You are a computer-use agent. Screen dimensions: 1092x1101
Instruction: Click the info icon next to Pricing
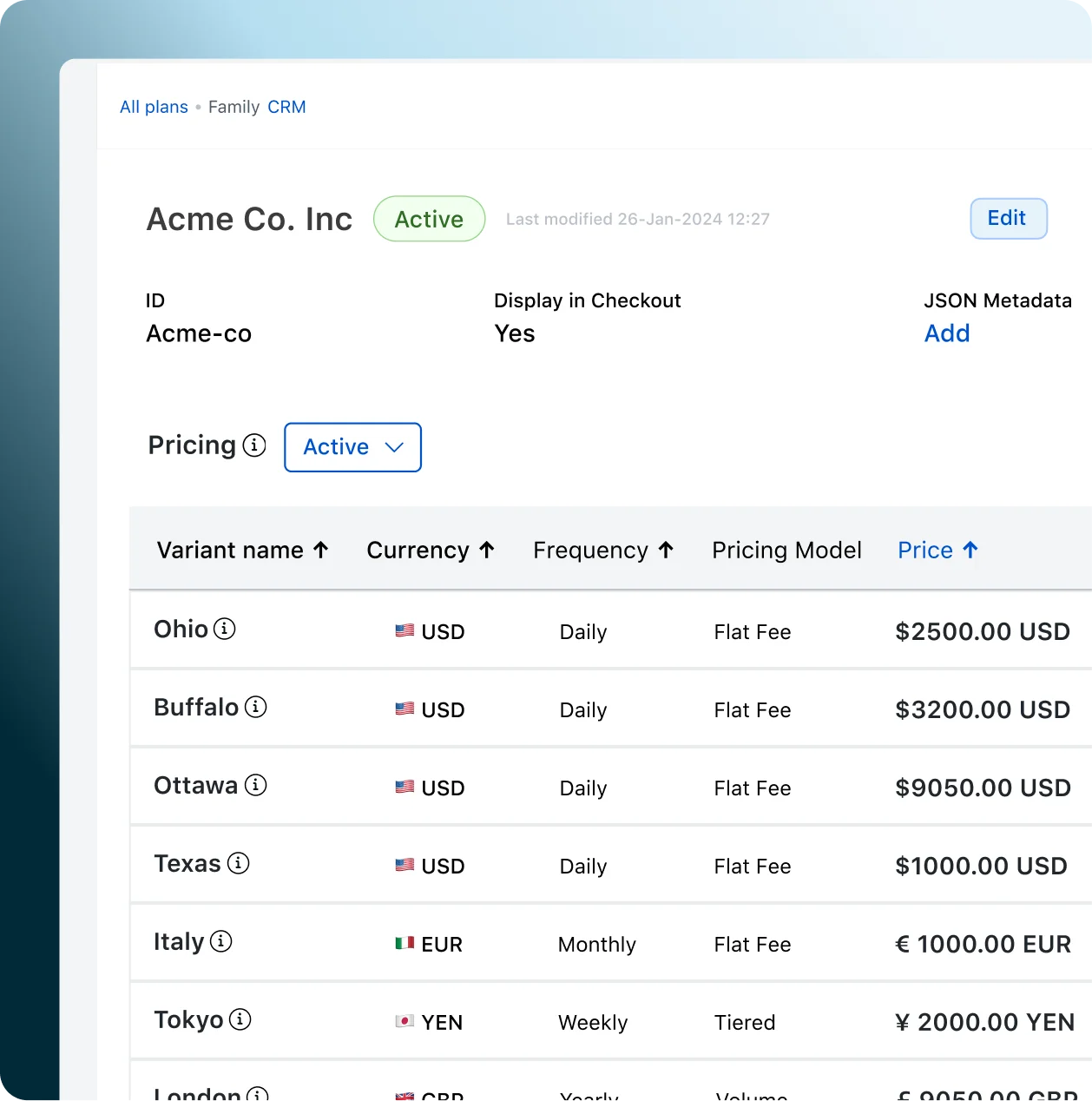coord(254,445)
